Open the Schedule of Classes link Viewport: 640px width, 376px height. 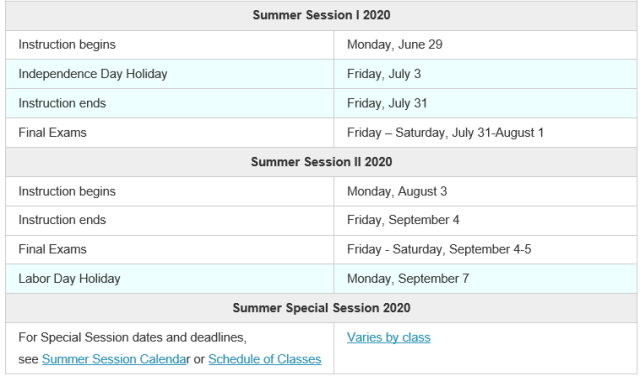pos(264,359)
